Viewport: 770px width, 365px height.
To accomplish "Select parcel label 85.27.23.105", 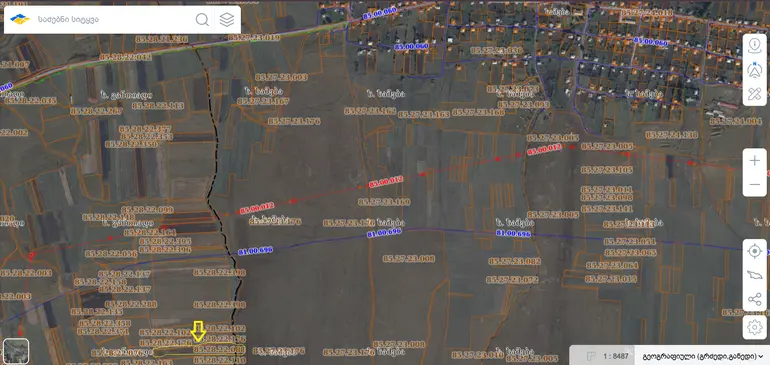I will pyautogui.click(x=607, y=170).
